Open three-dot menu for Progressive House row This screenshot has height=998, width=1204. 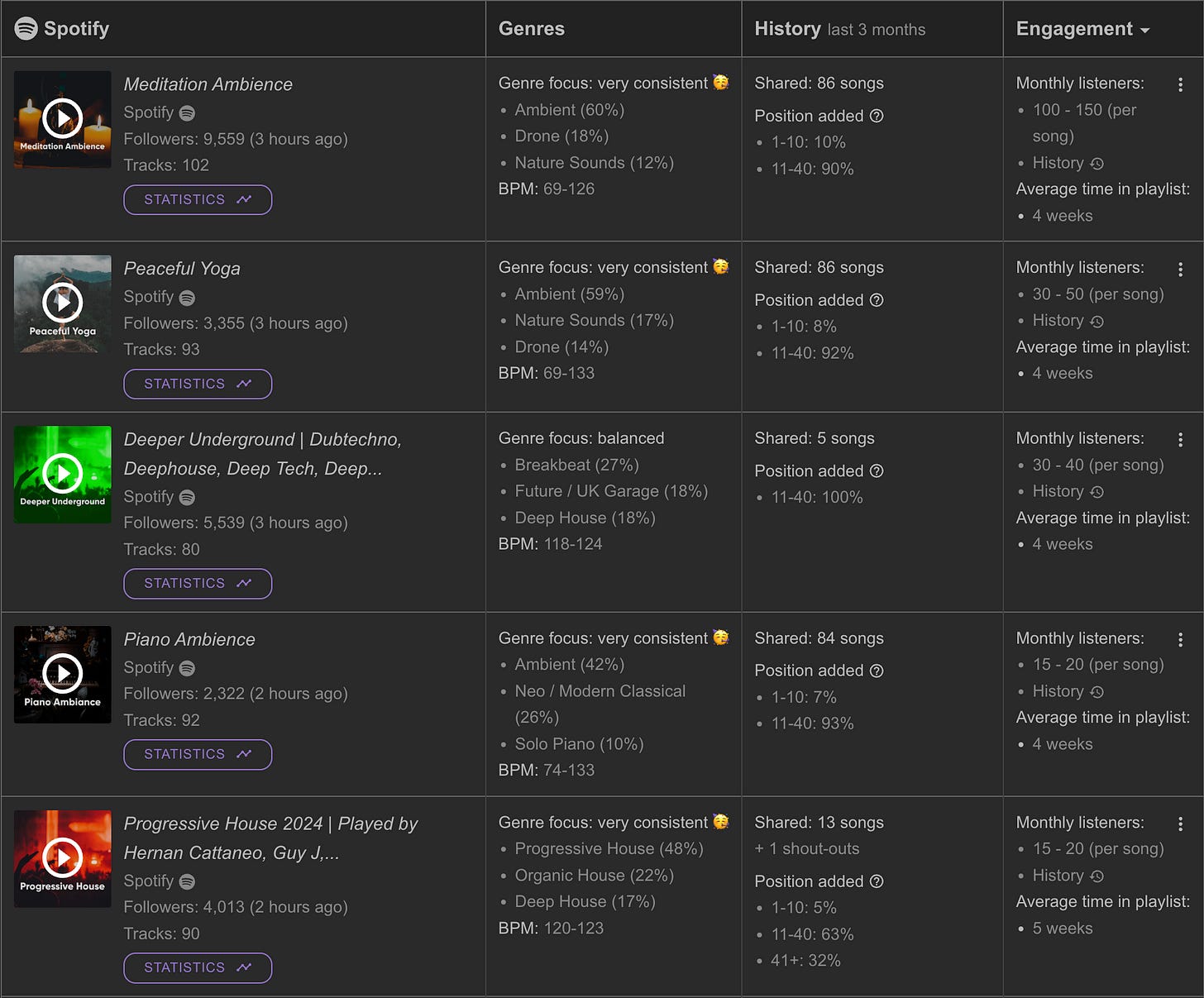click(1180, 824)
